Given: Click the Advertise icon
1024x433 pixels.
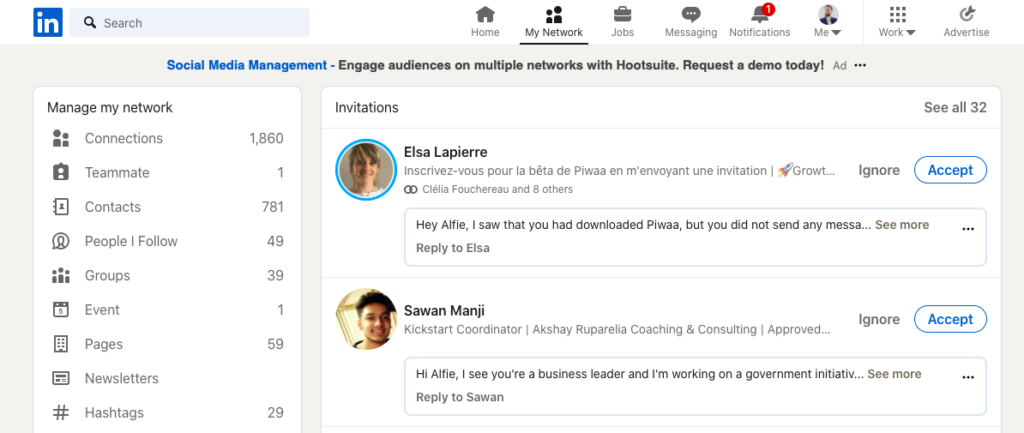Looking at the screenshot, I should [x=966, y=14].
